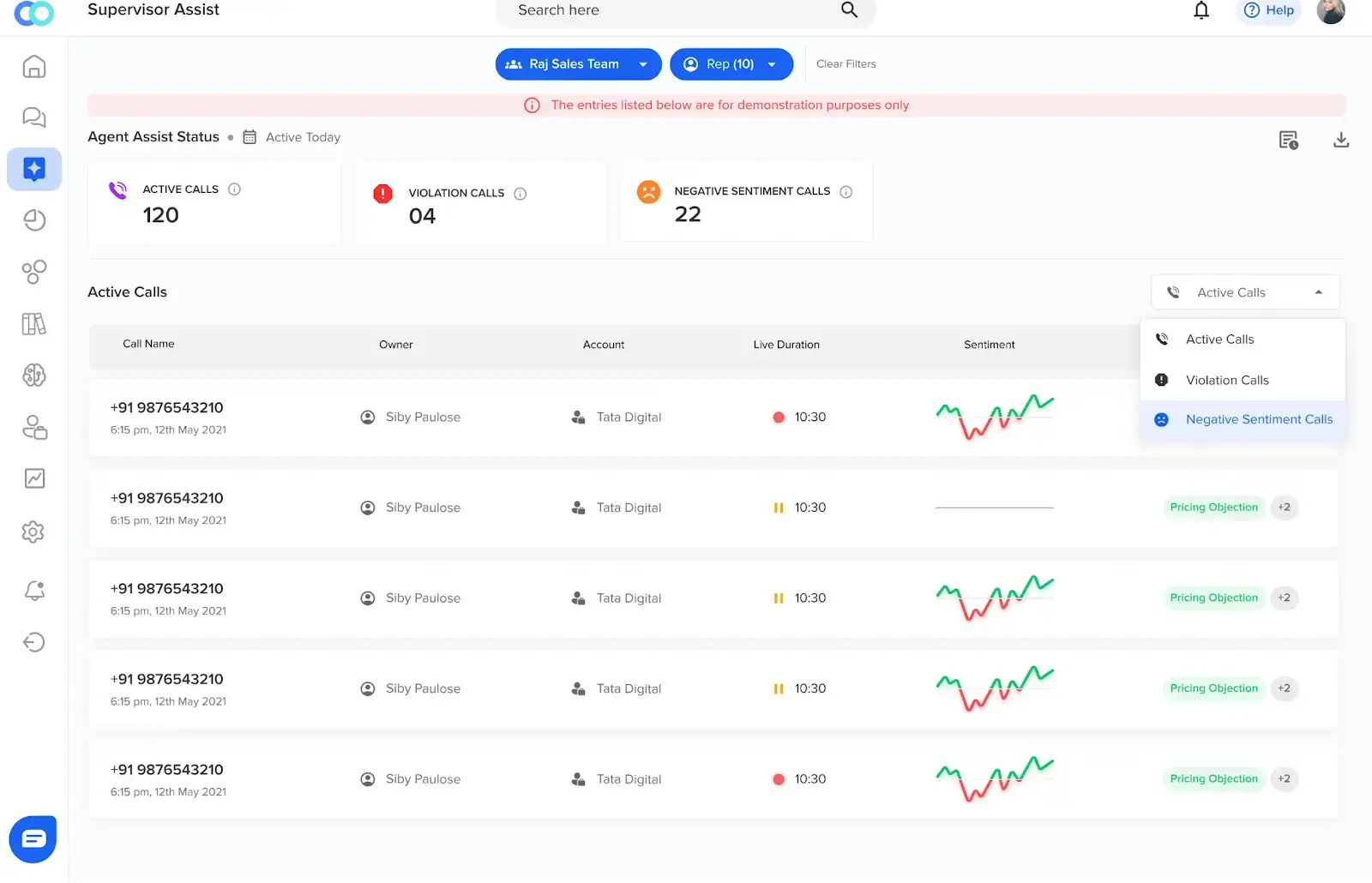Expand the Raj Sales Team dropdown
This screenshot has height=883, width=1372.
point(643,63)
